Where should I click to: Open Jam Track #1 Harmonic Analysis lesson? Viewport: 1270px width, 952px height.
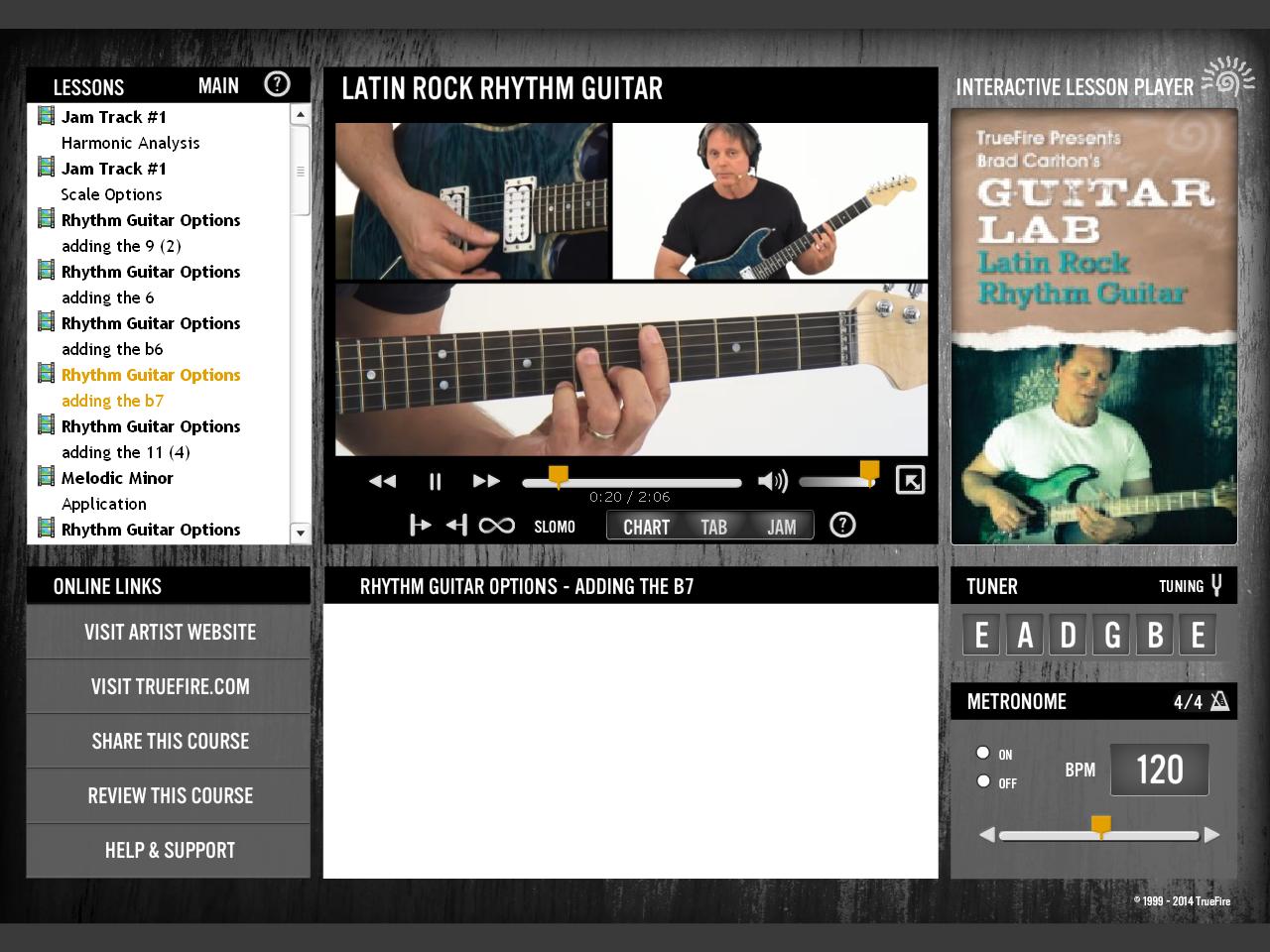[130, 130]
